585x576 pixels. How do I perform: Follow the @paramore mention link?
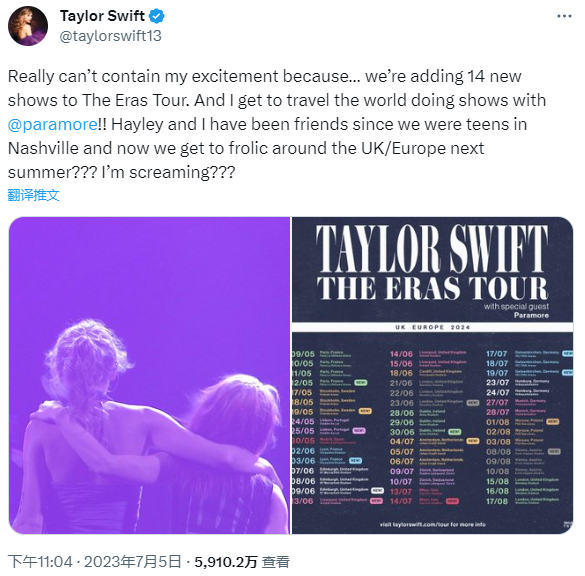pos(53,125)
